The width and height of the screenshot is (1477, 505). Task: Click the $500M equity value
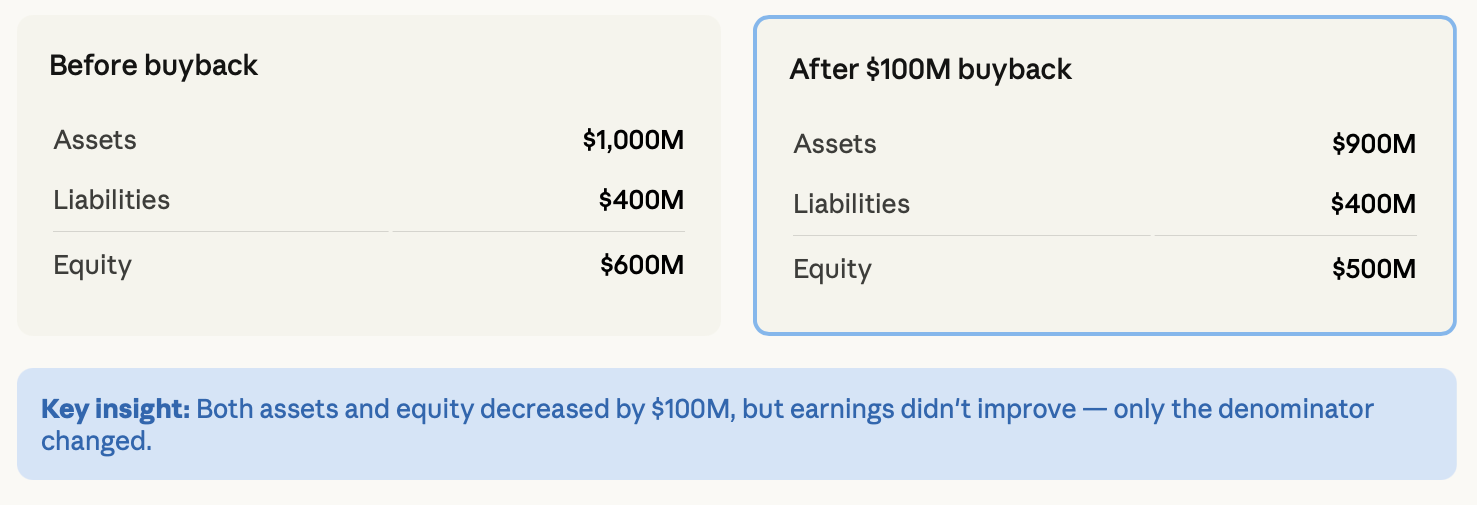pyautogui.click(x=1374, y=269)
